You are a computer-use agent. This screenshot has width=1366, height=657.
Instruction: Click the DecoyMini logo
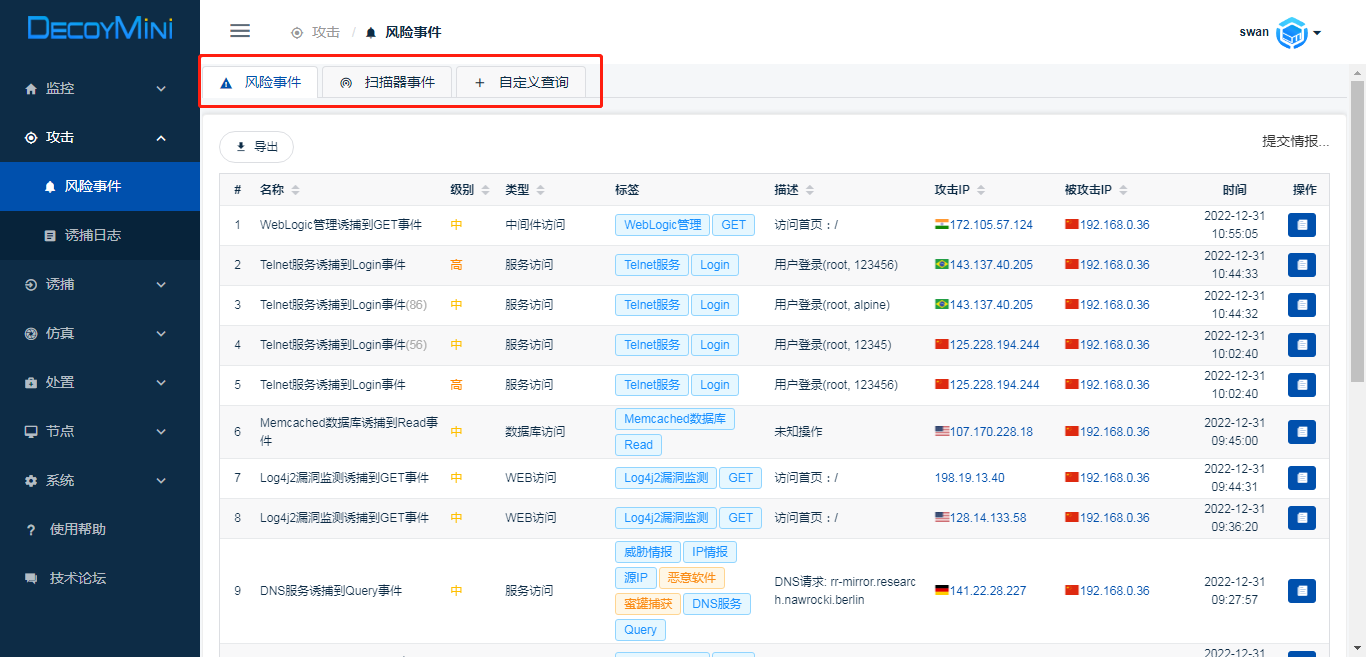coord(100,29)
